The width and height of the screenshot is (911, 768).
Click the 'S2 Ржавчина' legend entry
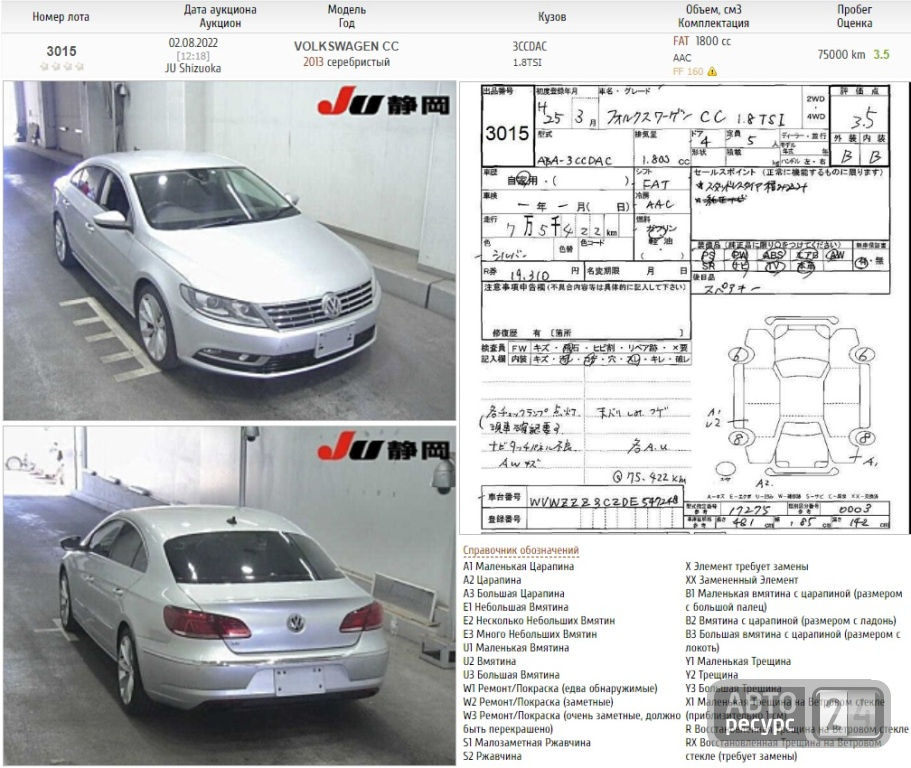[492, 756]
